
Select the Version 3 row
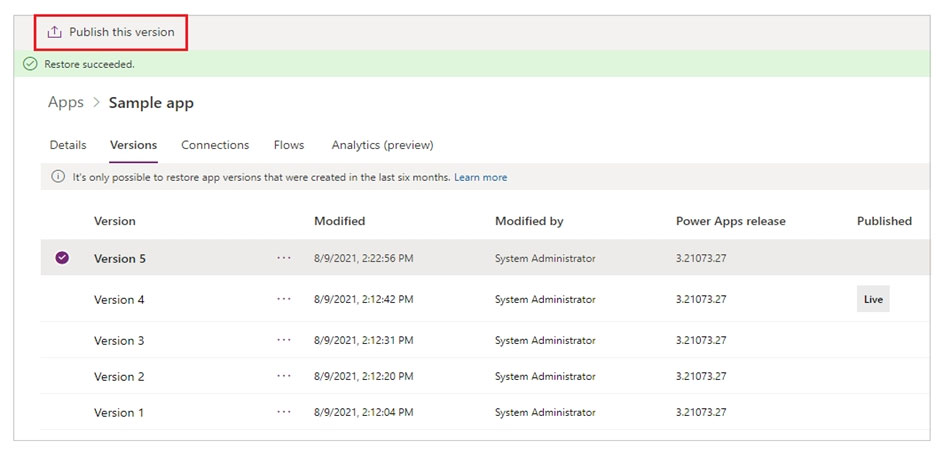point(485,340)
